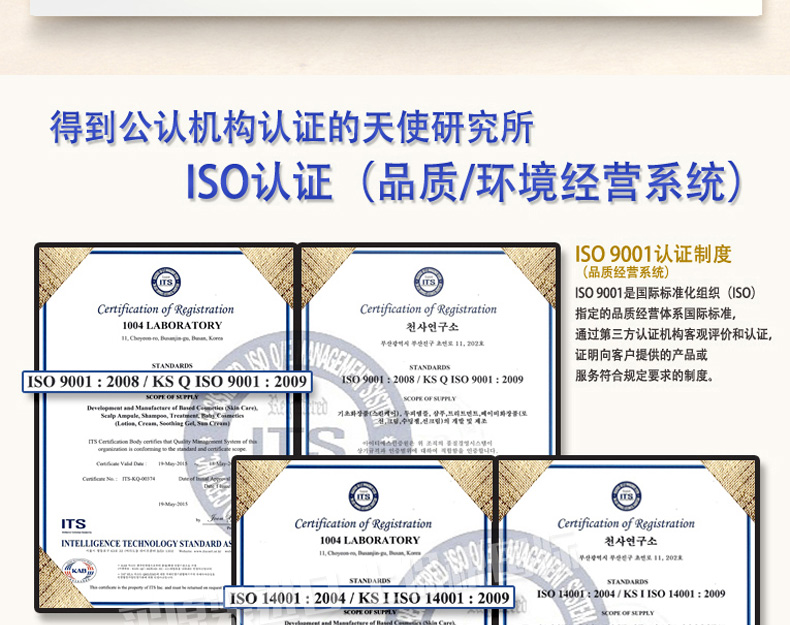Click '천사연구소' on the top-right certificate
790x625 pixels.
click(428, 326)
